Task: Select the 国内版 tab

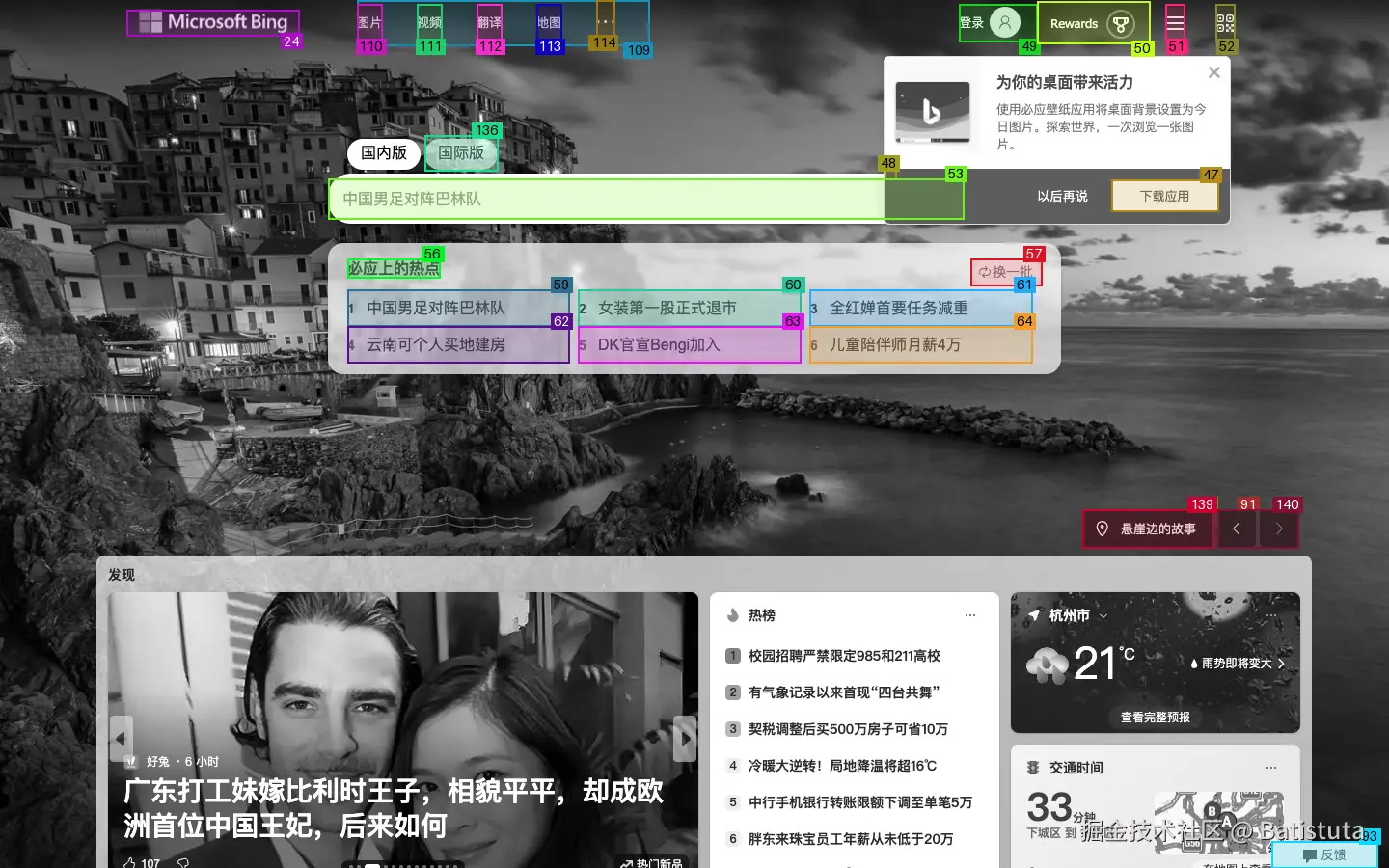Action: pos(384,152)
